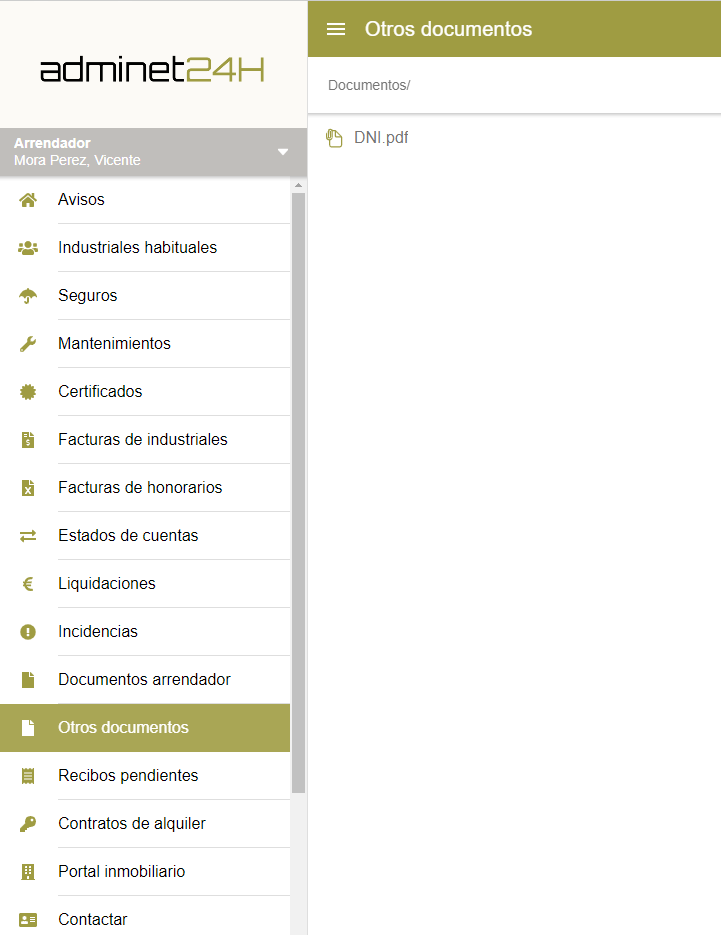Select the highlighted Otros documentos item
The image size is (721, 935).
pyautogui.click(x=145, y=727)
